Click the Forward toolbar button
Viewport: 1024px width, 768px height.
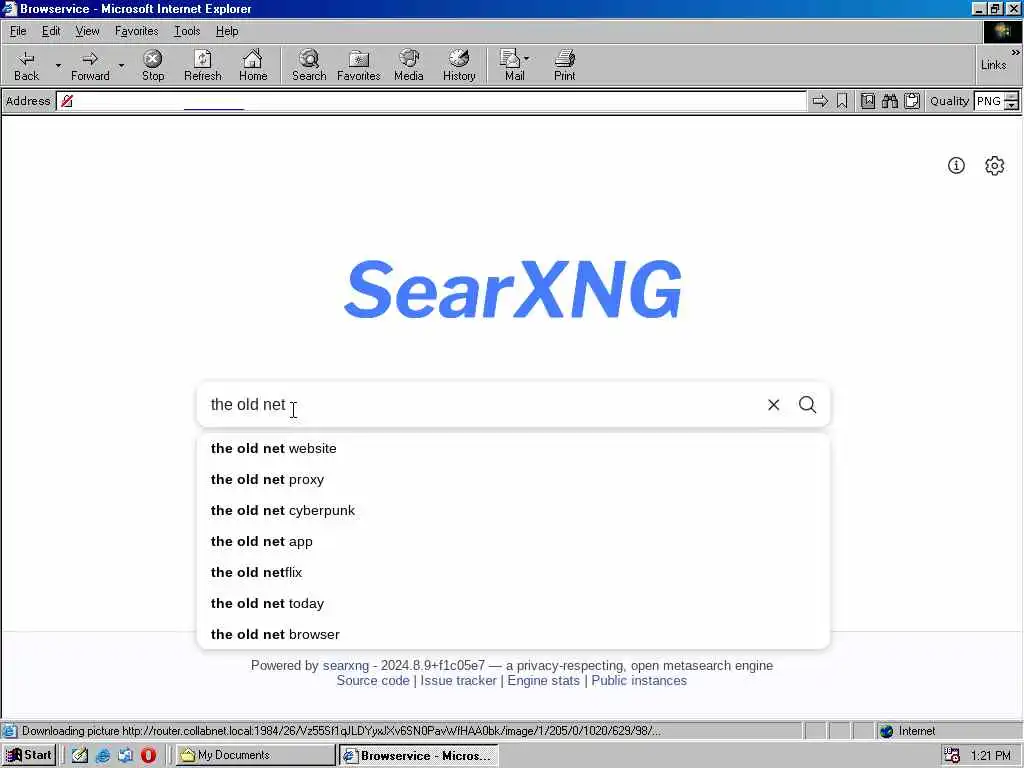tap(90, 65)
